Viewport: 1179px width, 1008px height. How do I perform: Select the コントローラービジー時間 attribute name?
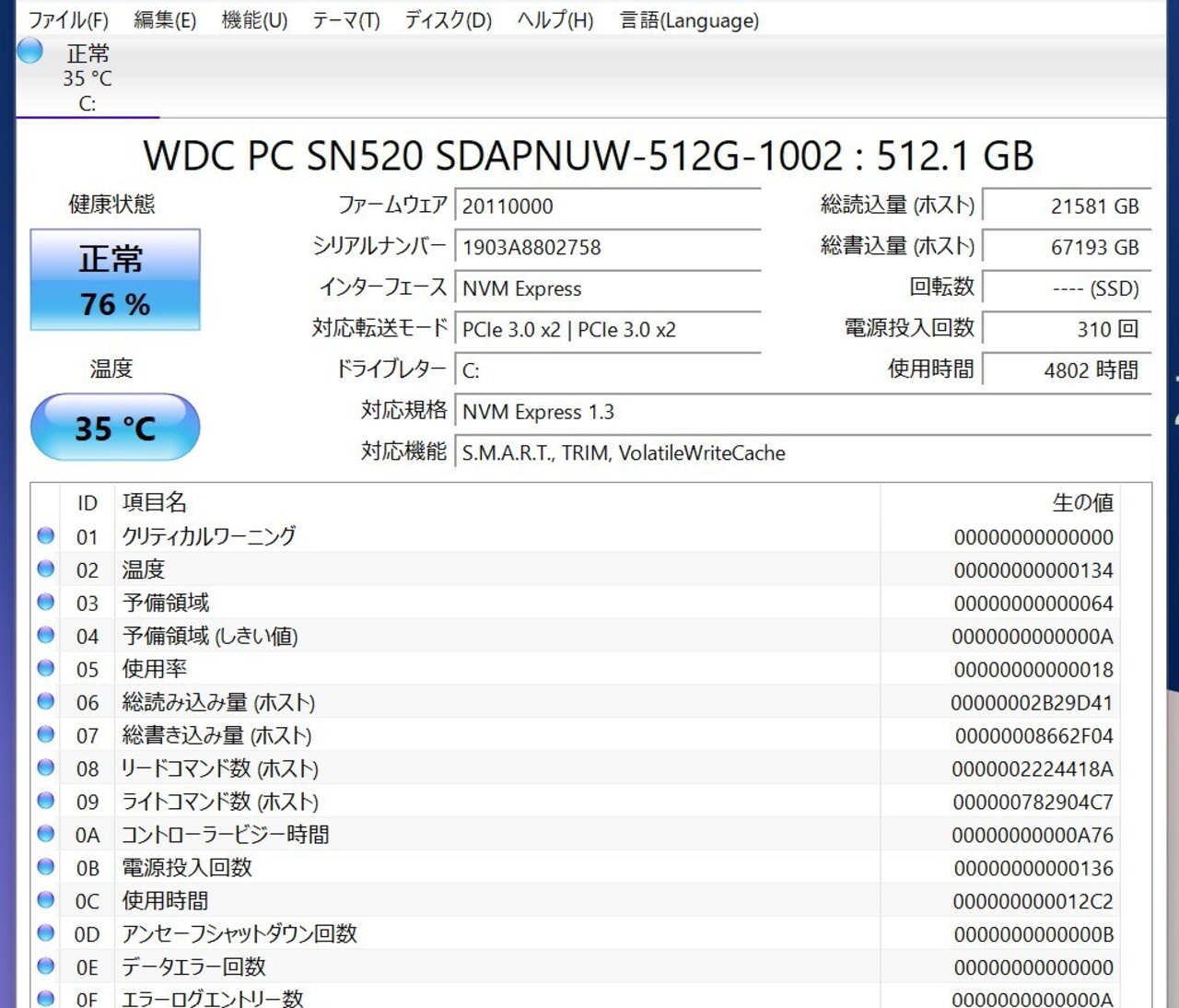click(x=226, y=835)
